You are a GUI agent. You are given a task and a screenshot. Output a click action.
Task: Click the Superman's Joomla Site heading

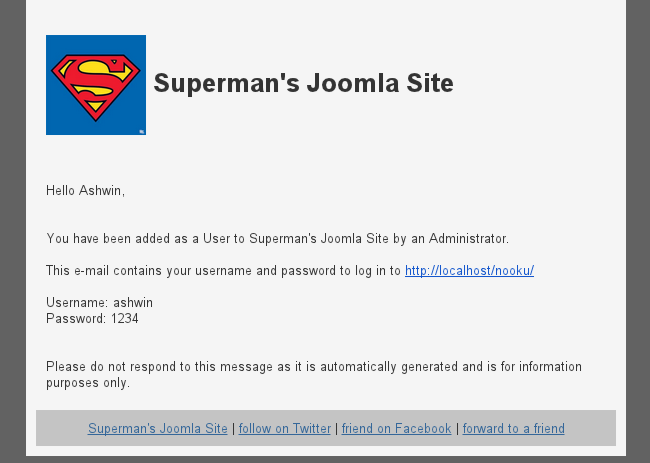coord(303,83)
